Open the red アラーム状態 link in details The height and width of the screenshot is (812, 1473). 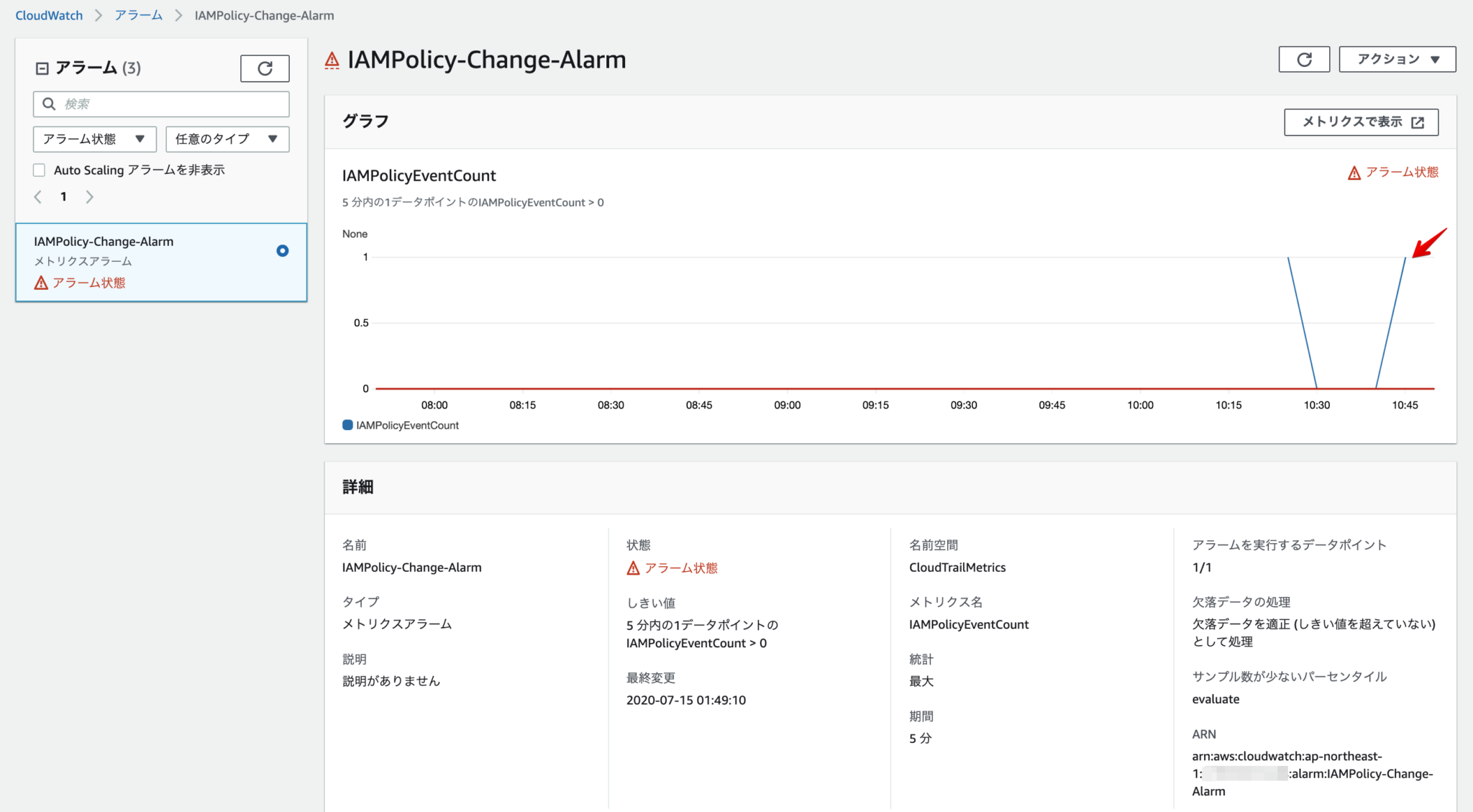(x=680, y=567)
